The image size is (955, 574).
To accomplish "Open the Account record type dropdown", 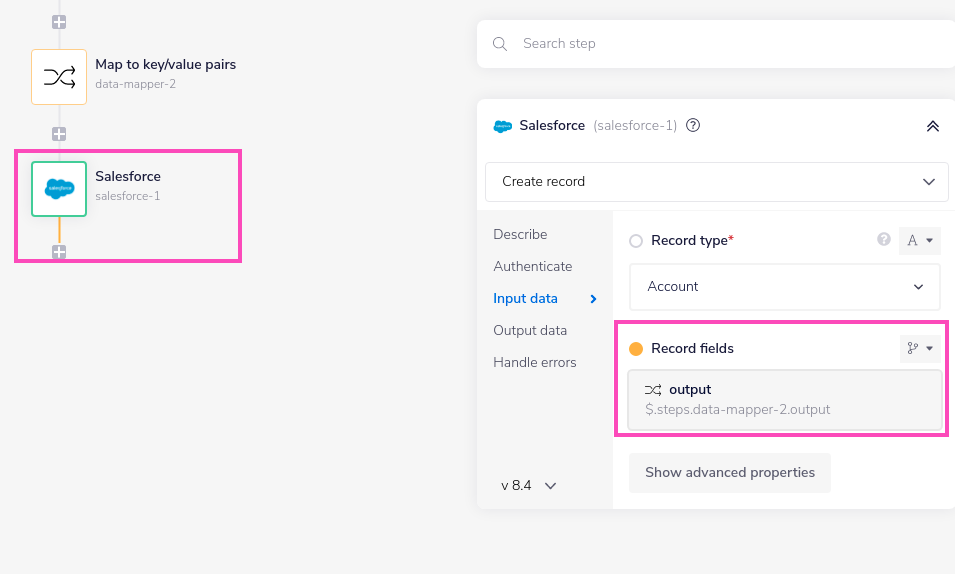I will pyautogui.click(x=784, y=287).
